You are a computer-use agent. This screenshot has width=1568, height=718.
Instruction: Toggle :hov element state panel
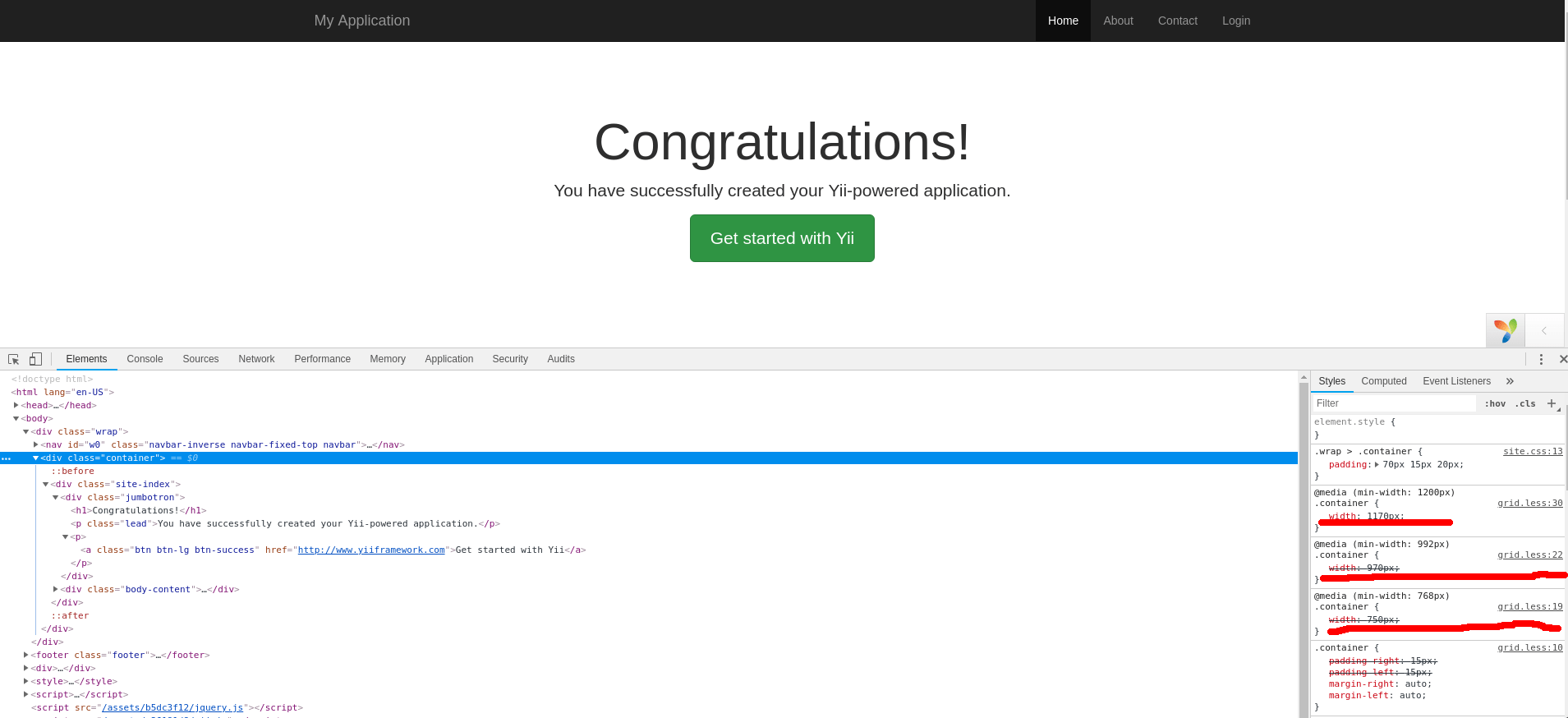[1495, 403]
